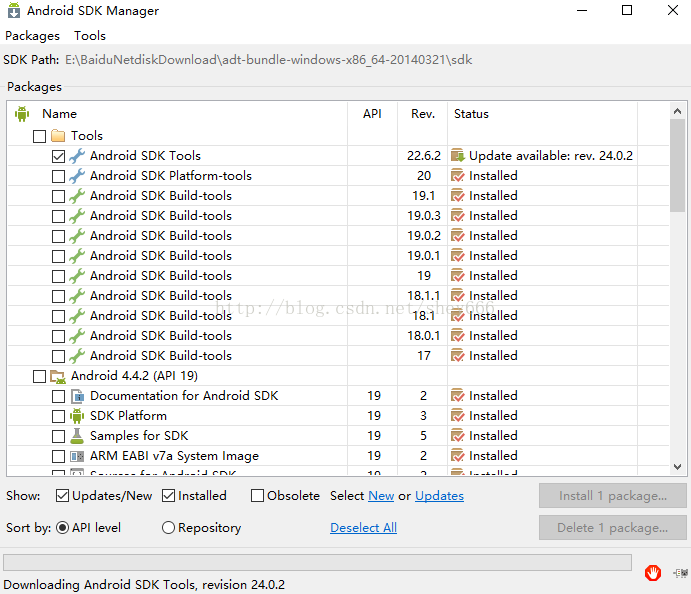Click the Documentation for Android SDK icon

(x=77, y=396)
